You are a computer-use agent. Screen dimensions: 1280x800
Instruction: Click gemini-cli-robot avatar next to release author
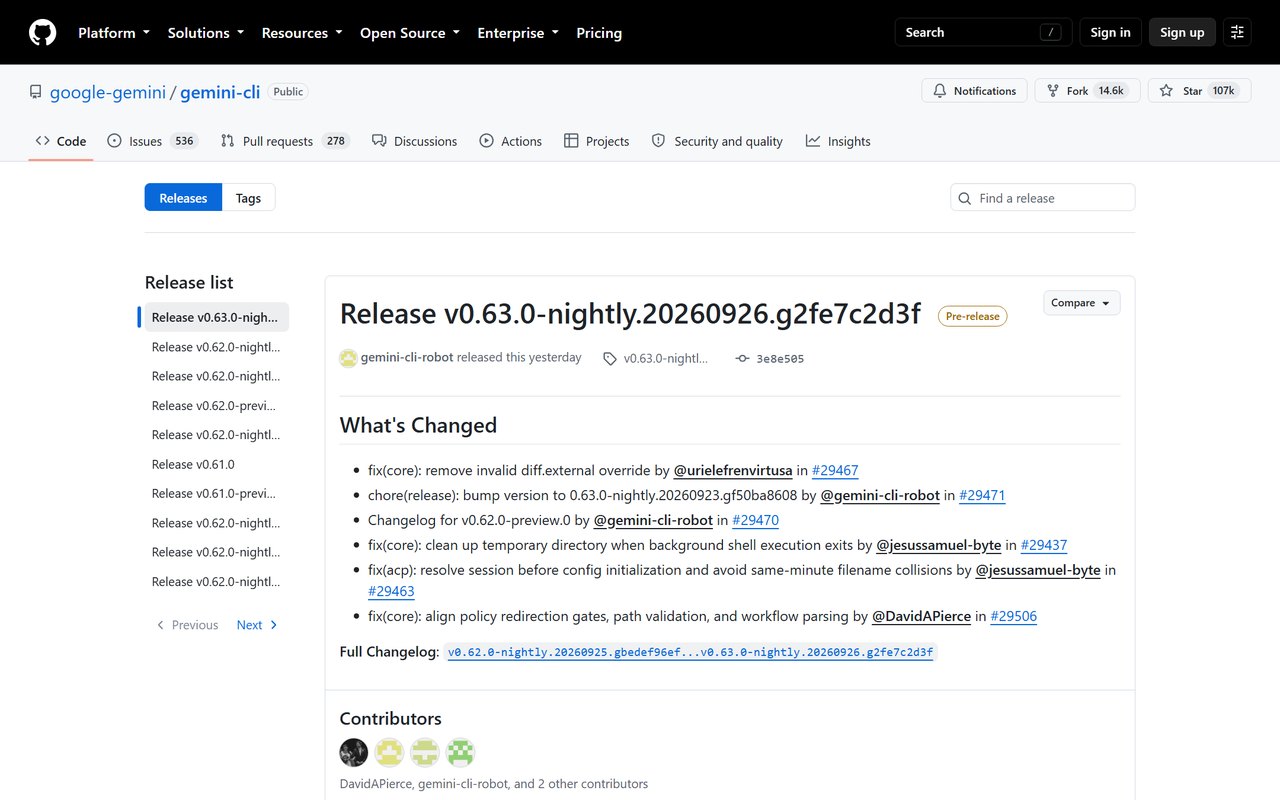click(x=348, y=358)
